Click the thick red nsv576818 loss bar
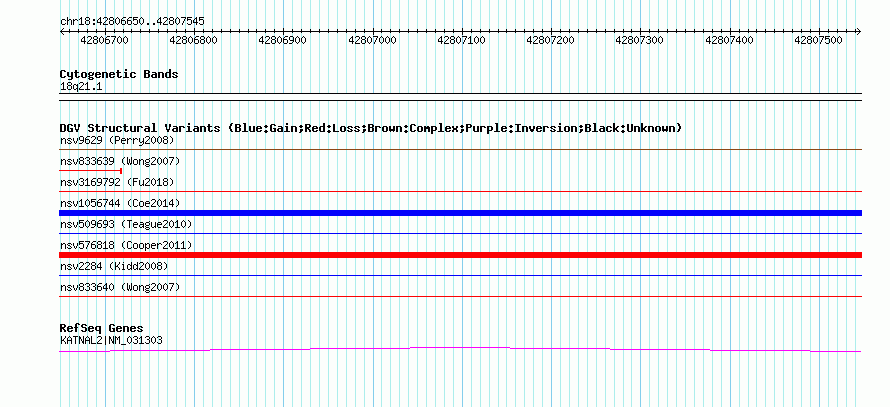This screenshot has height=407, width=890. (x=460, y=255)
